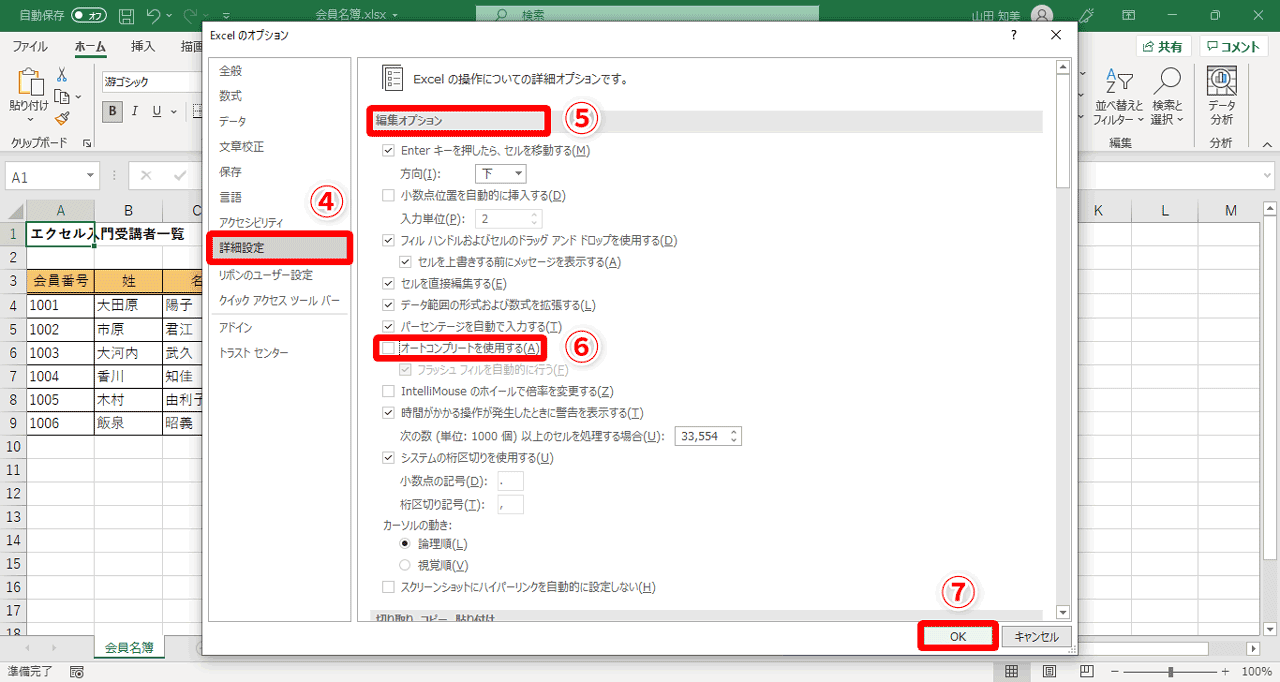Disable システムの桁区切りを使用する option
This screenshot has width=1280, height=682.
(x=388, y=457)
